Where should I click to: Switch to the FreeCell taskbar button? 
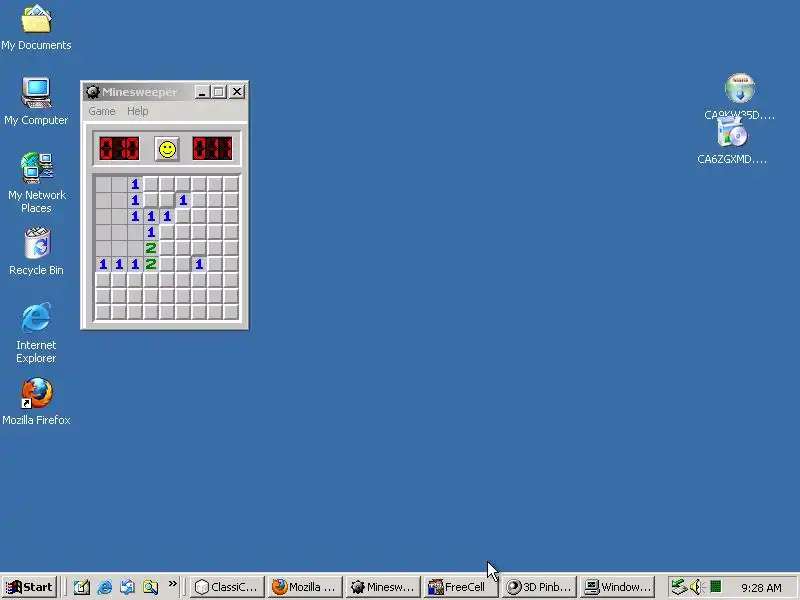tap(461, 587)
